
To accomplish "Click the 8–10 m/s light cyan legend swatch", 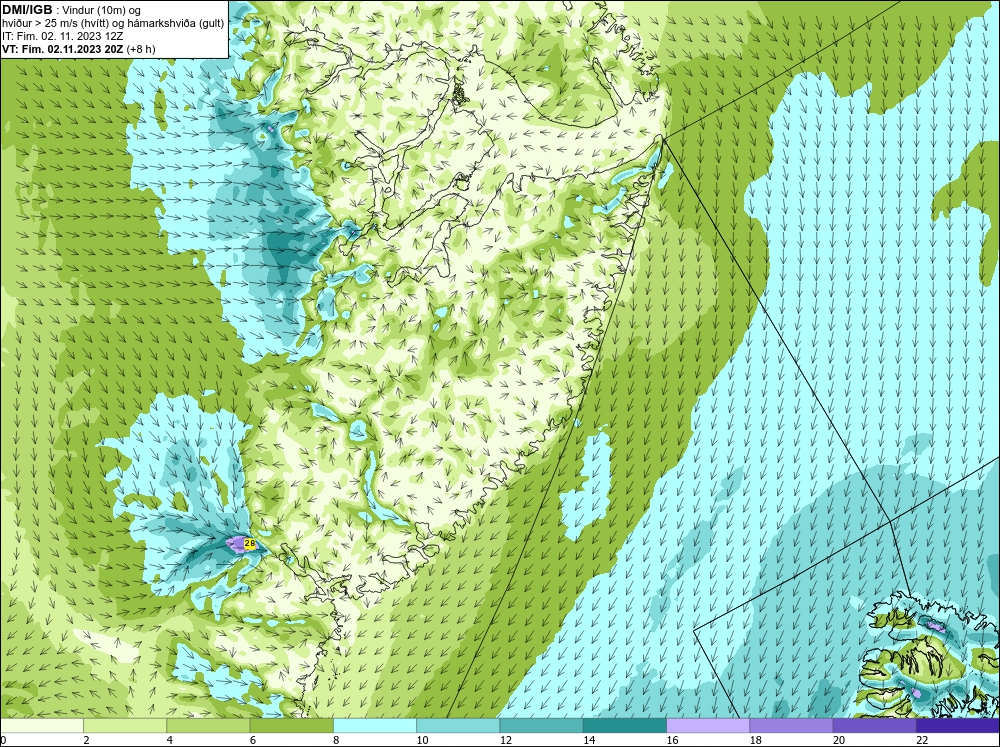I will (375, 726).
